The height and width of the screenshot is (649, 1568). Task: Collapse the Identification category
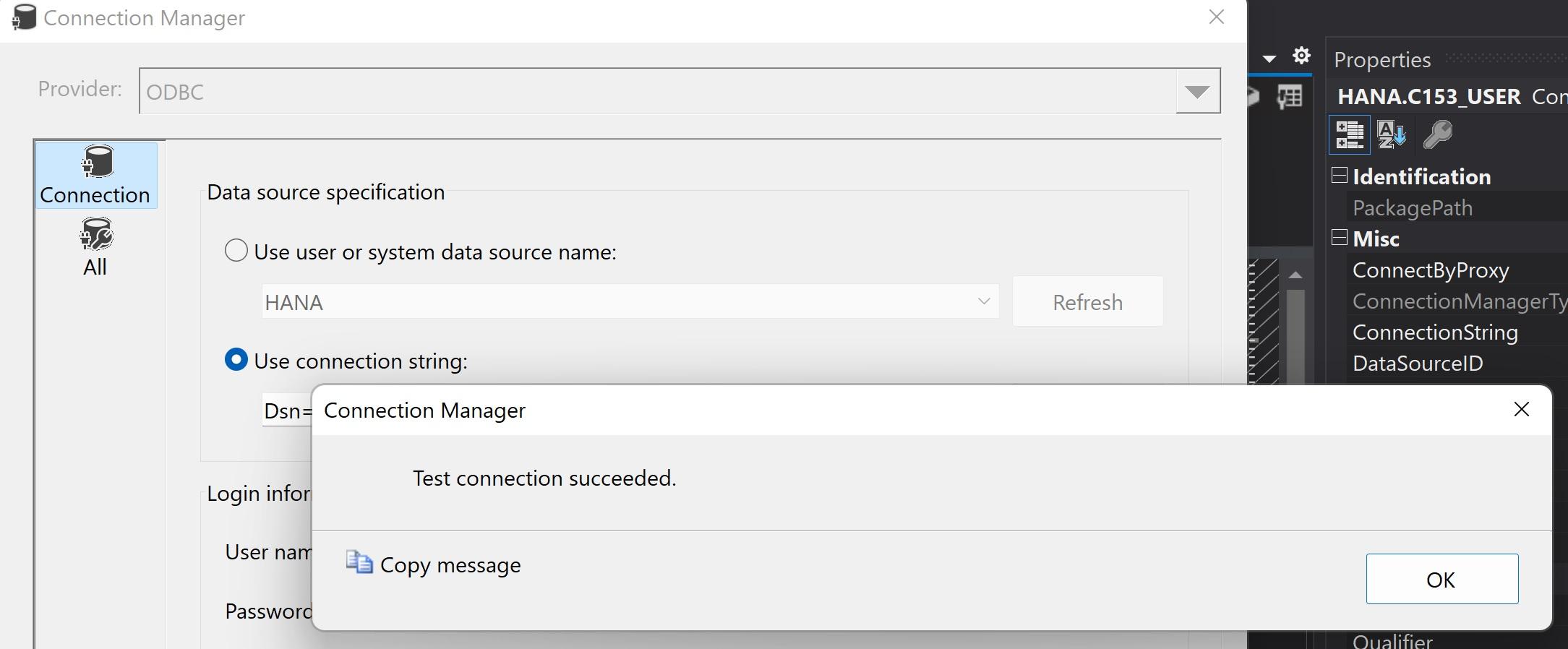(x=1340, y=176)
